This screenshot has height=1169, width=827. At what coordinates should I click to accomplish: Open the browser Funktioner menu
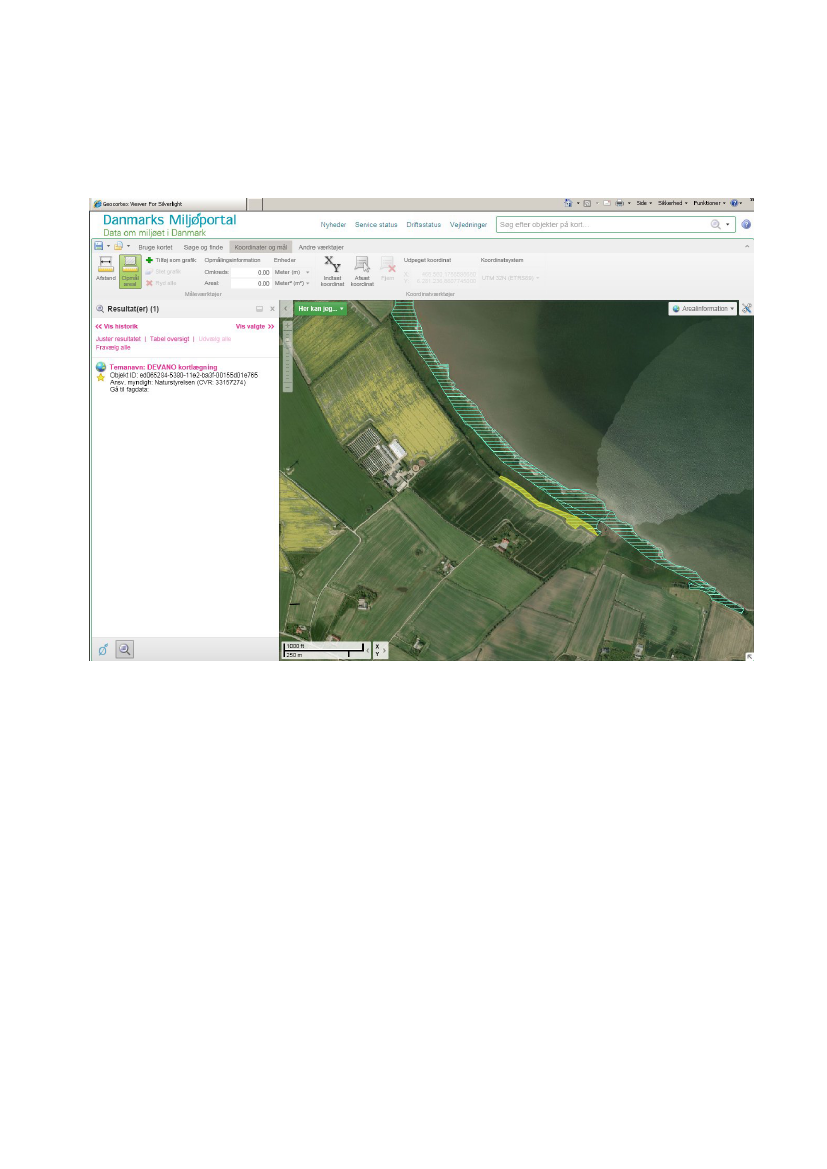(709, 203)
